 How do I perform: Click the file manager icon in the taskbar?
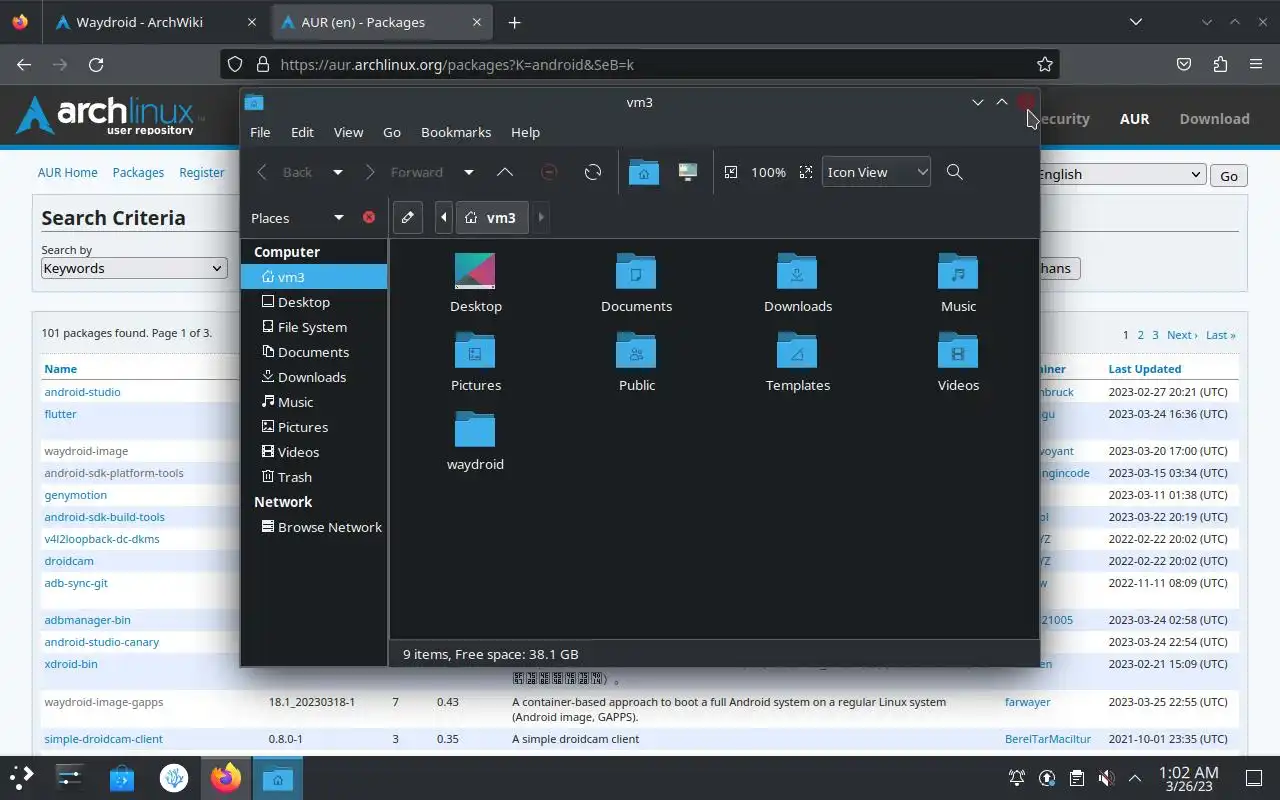pos(277,778)
